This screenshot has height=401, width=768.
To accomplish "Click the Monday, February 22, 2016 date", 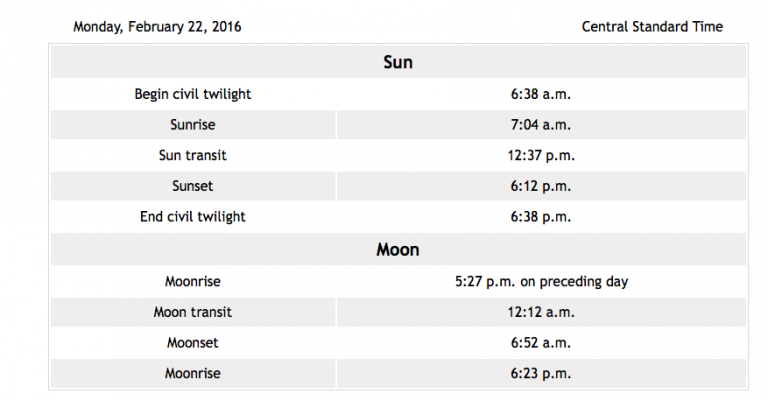I will [x=157, y=27].
